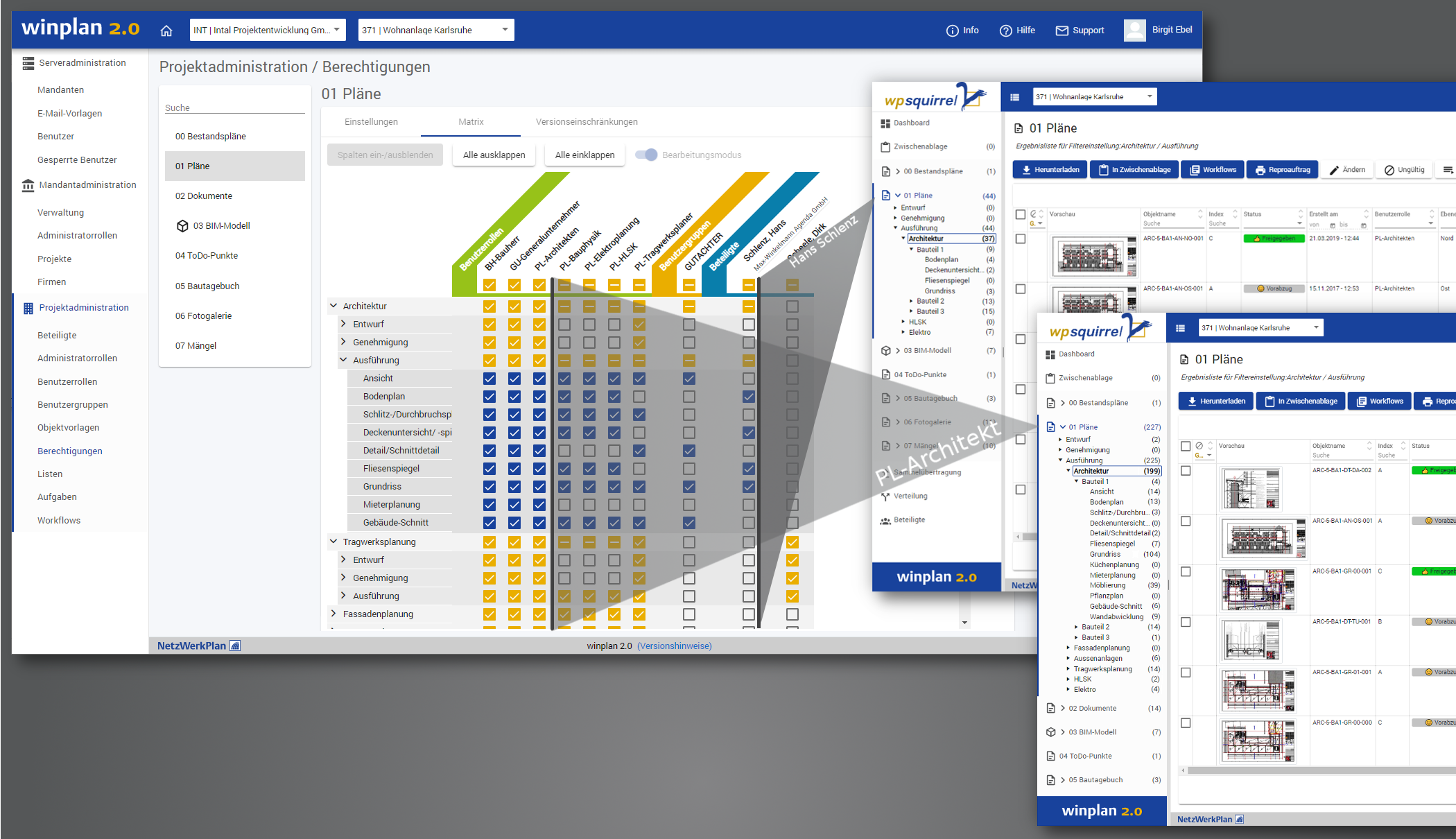Image resolution: width=1456 pixels, height=839 pixels.
Task: Toggle the first checkbox in the Tragwerksplanung row
Action: pos(489,542)
